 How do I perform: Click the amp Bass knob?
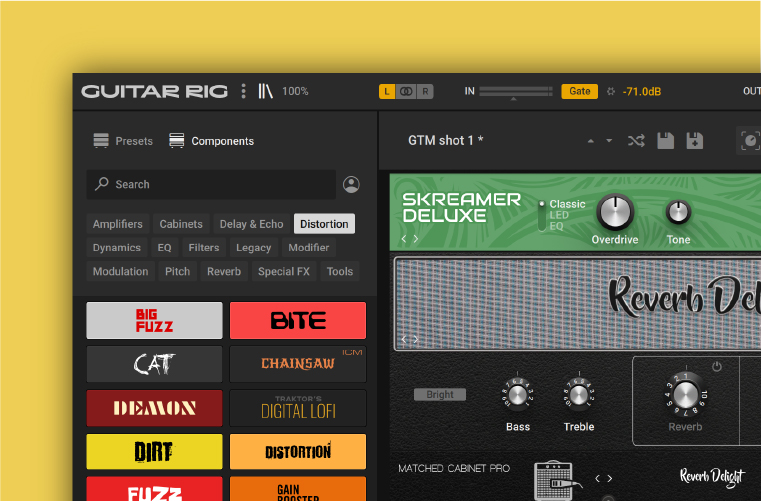tap(518, 395)
